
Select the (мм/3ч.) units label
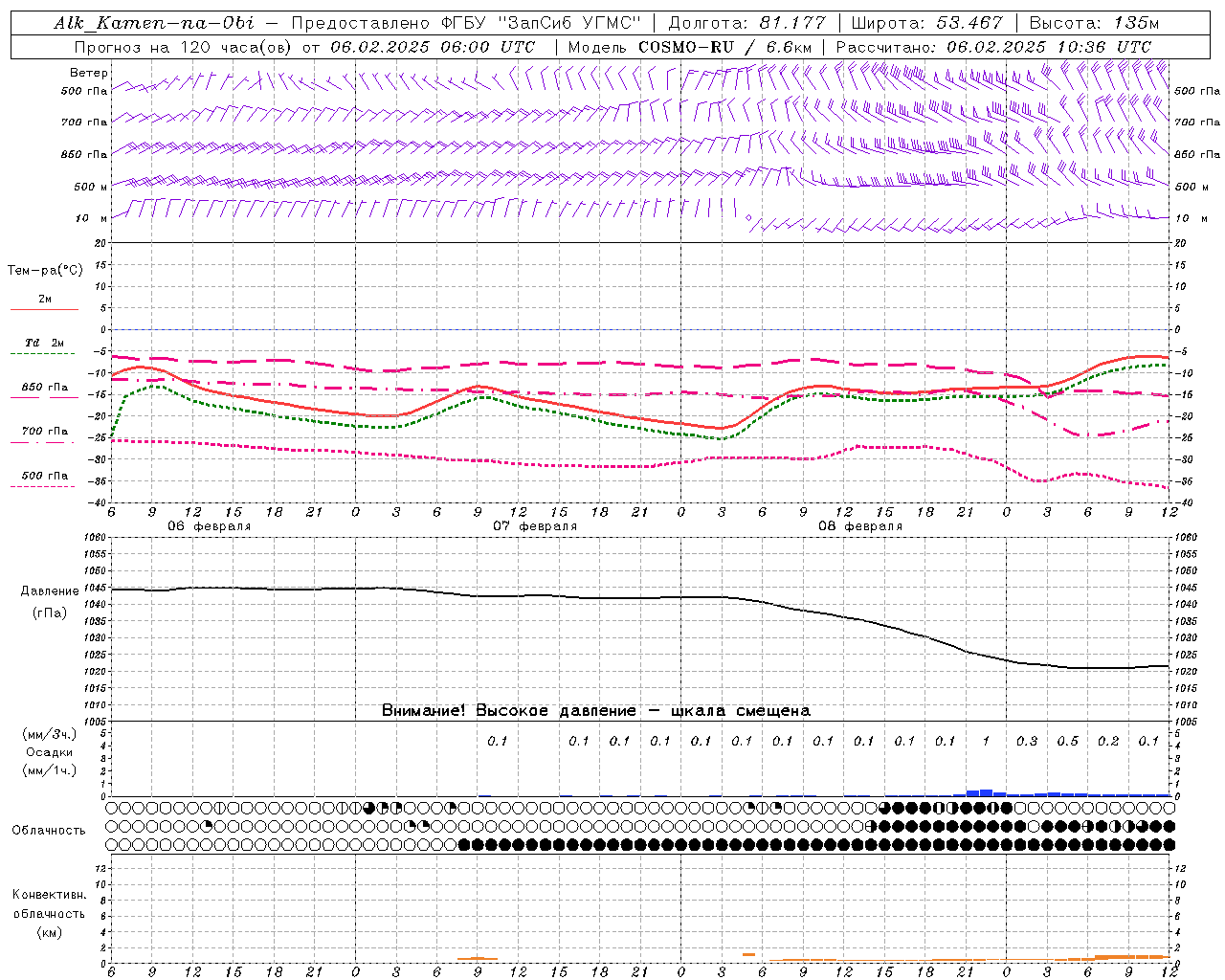tap(49, 734)
